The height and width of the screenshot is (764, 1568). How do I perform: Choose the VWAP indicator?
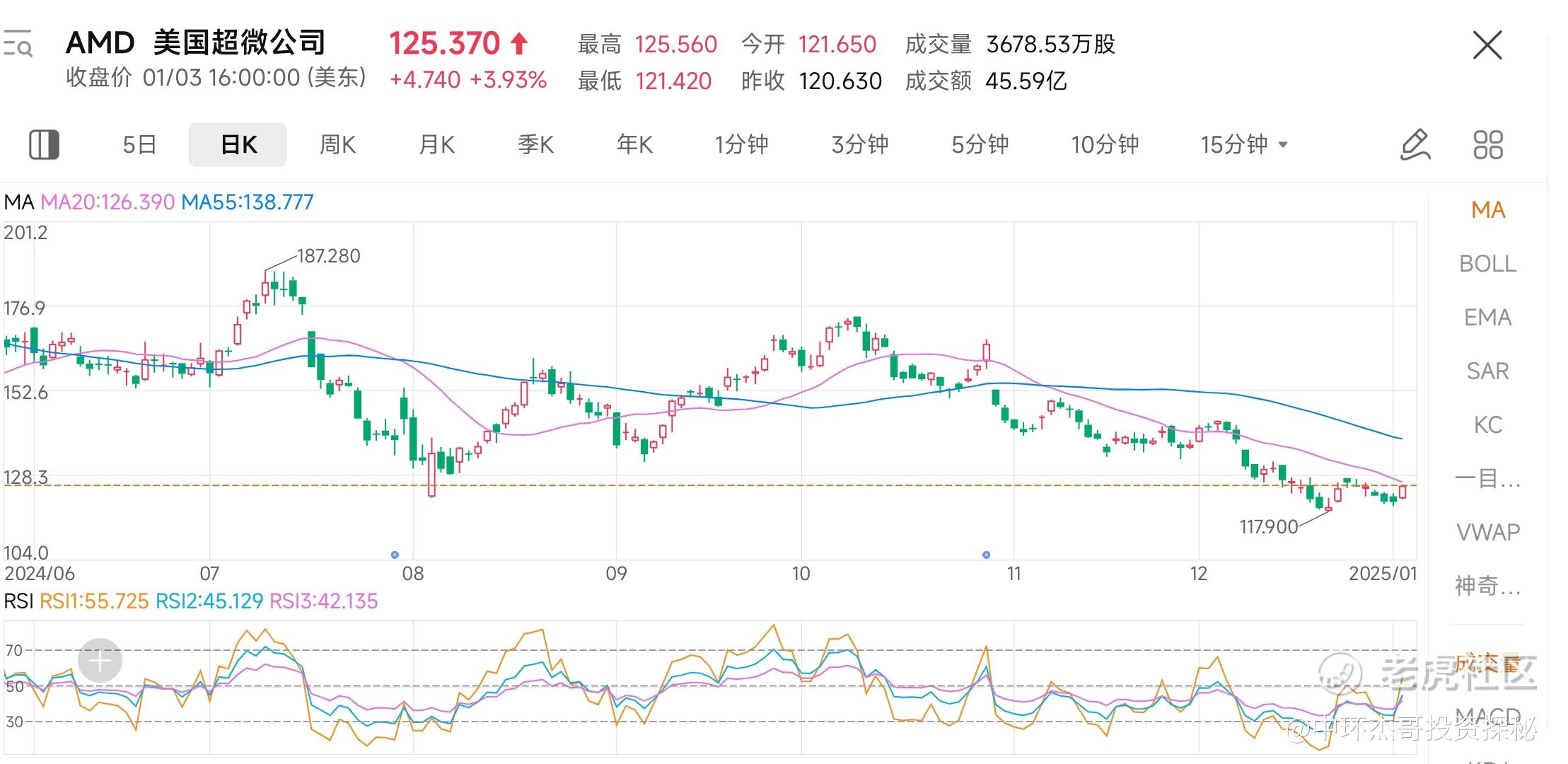coord(1488,532)
